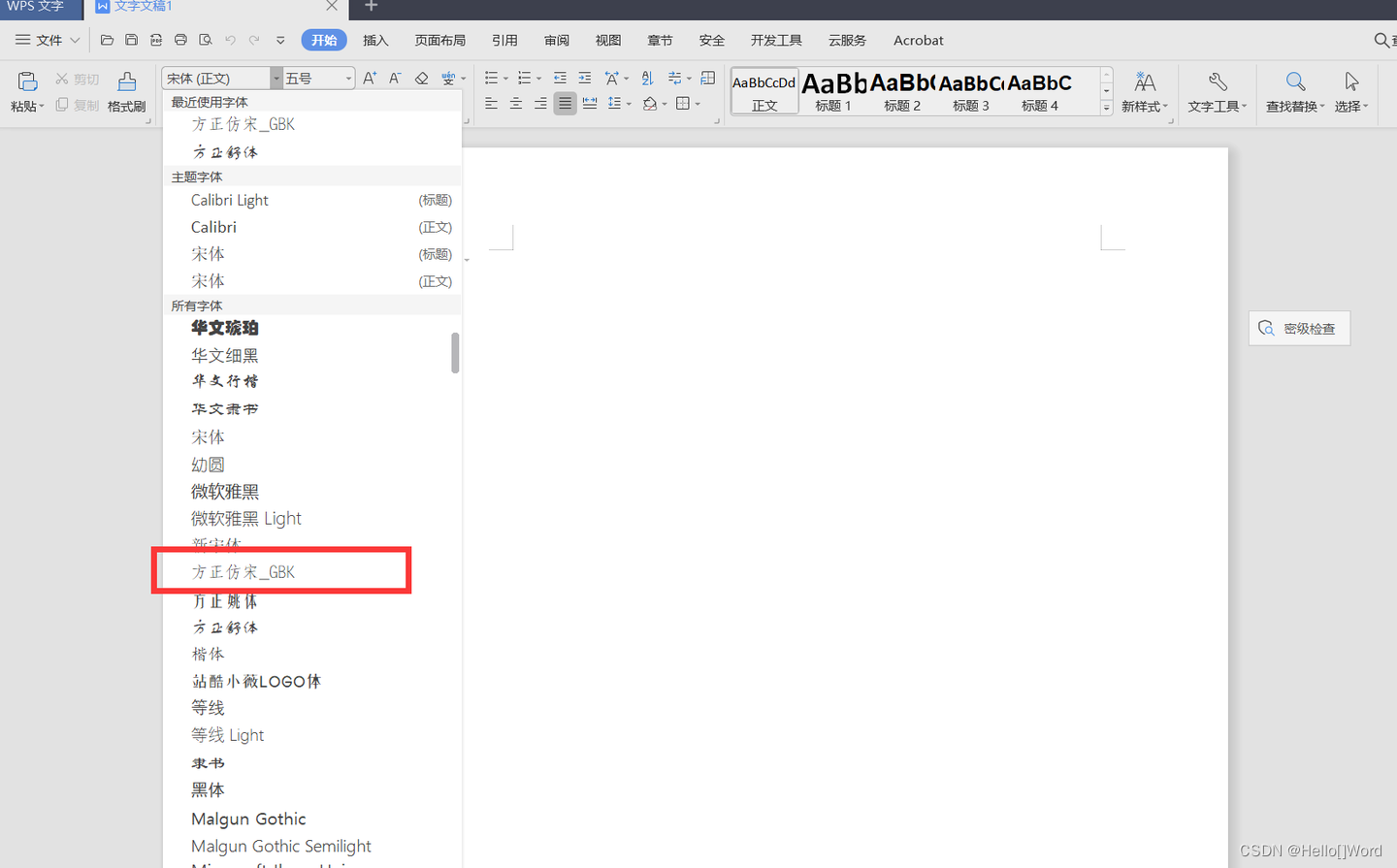Click the borders grid icon
The image size is (1397, 868).
coord(683,103)
